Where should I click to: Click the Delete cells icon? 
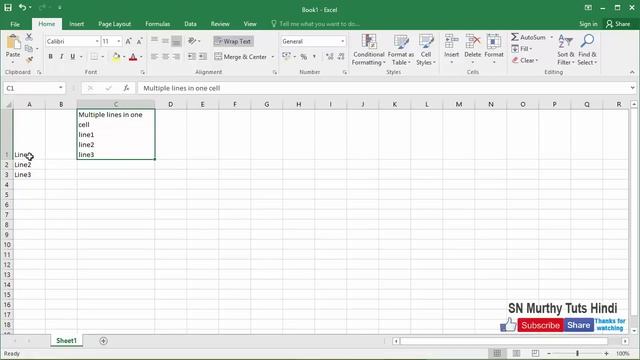pyautogui.click(x=473, y=42)
